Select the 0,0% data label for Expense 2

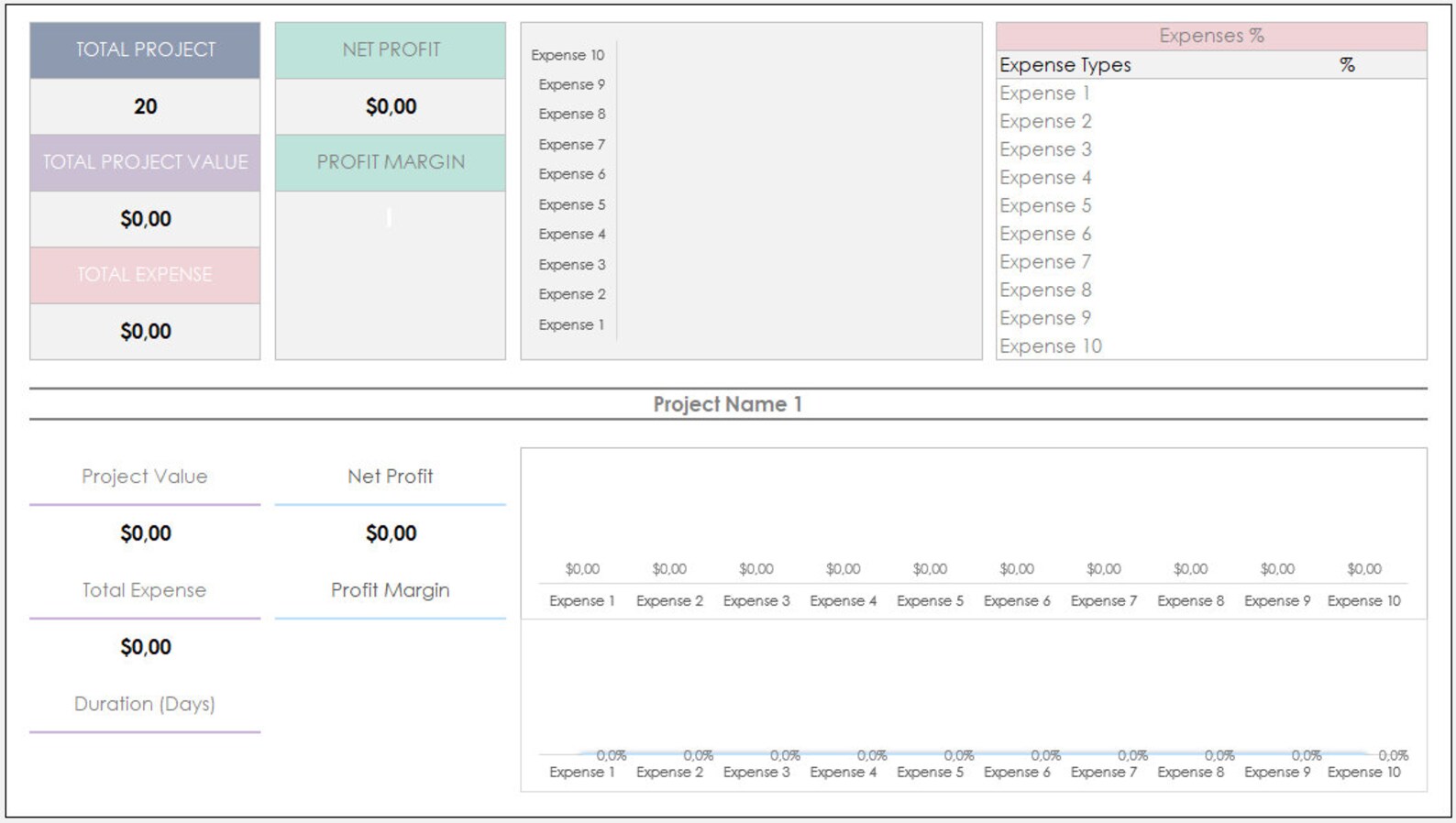[698, 756]
